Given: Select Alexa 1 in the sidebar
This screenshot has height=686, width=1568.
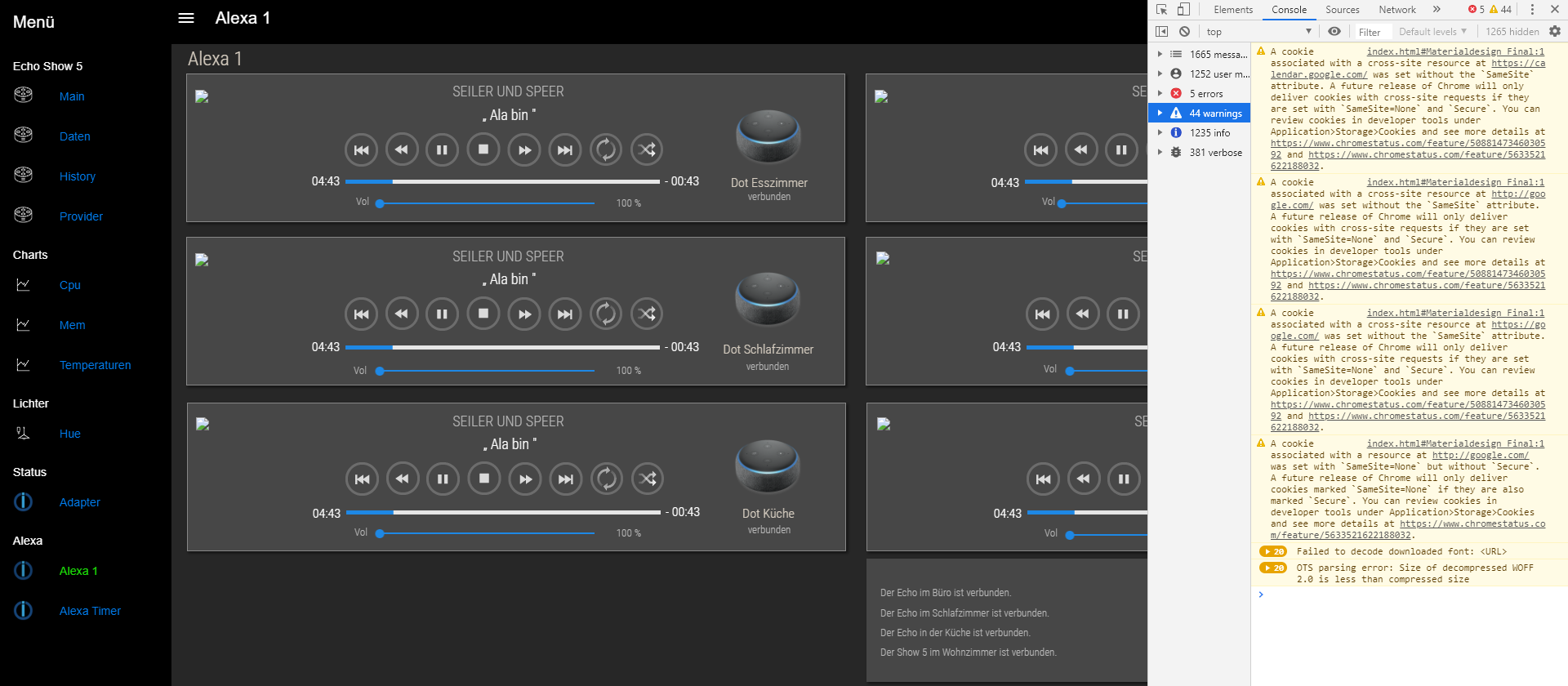Looking at the screenshot, I should pyautogui.click(x=78, y=571).
